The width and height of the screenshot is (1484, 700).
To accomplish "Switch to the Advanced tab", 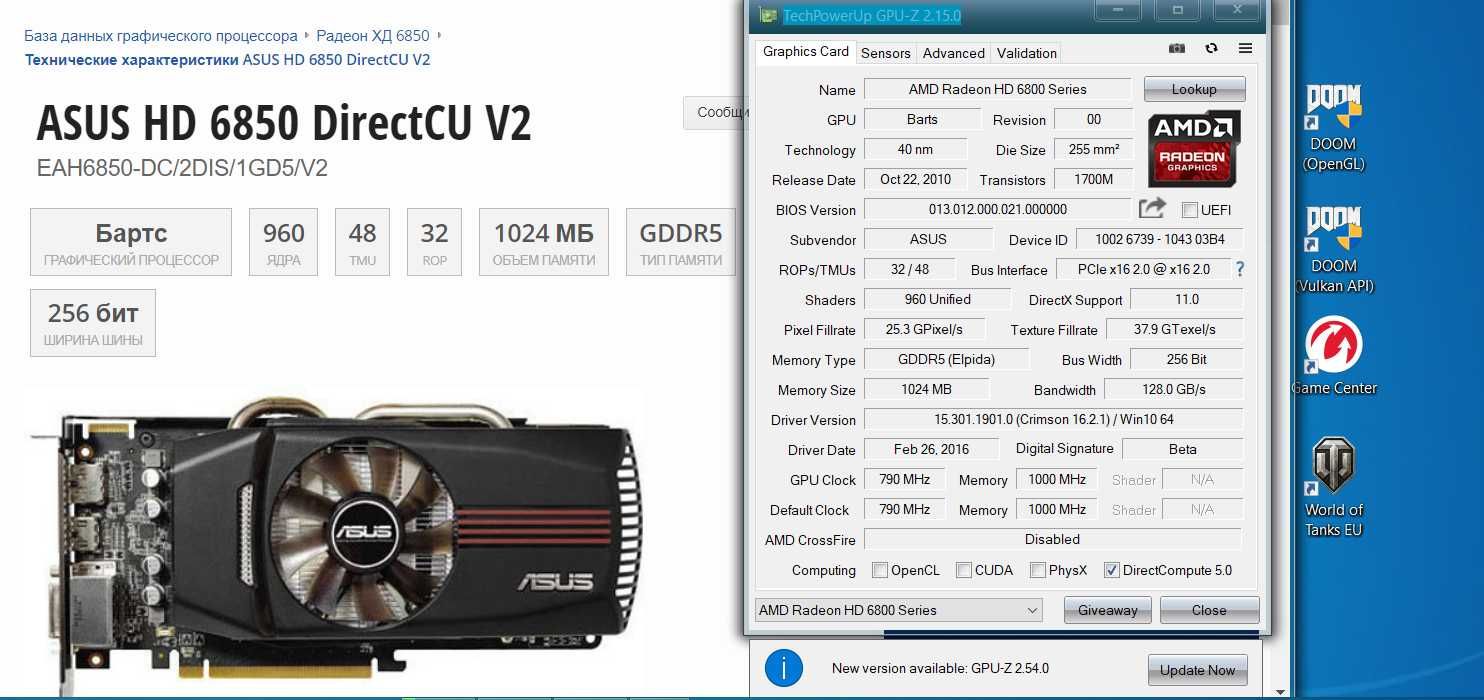I will pos(953,53).
